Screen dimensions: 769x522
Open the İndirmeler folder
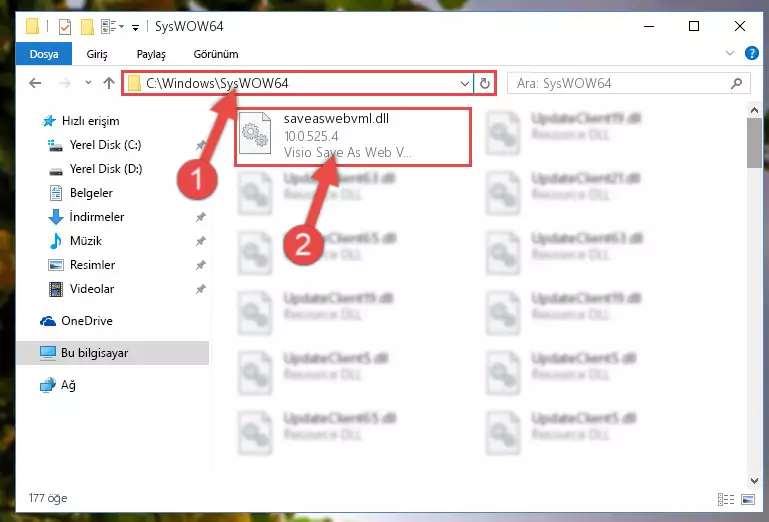(97, 217)
